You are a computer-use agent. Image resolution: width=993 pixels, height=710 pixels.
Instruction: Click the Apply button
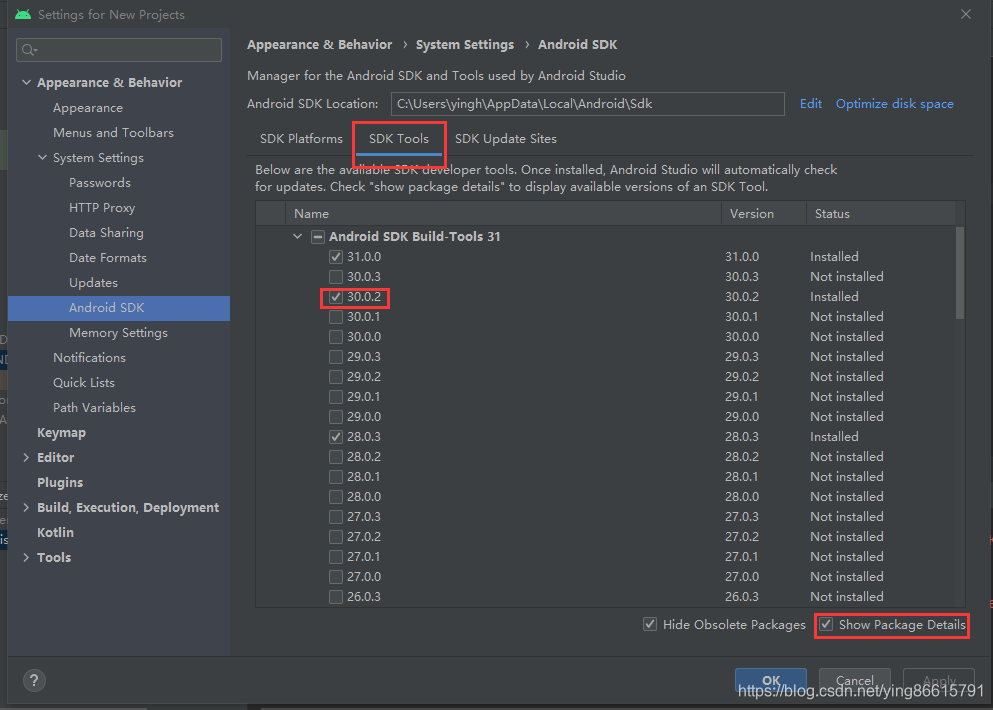click(x=939, y=680)
